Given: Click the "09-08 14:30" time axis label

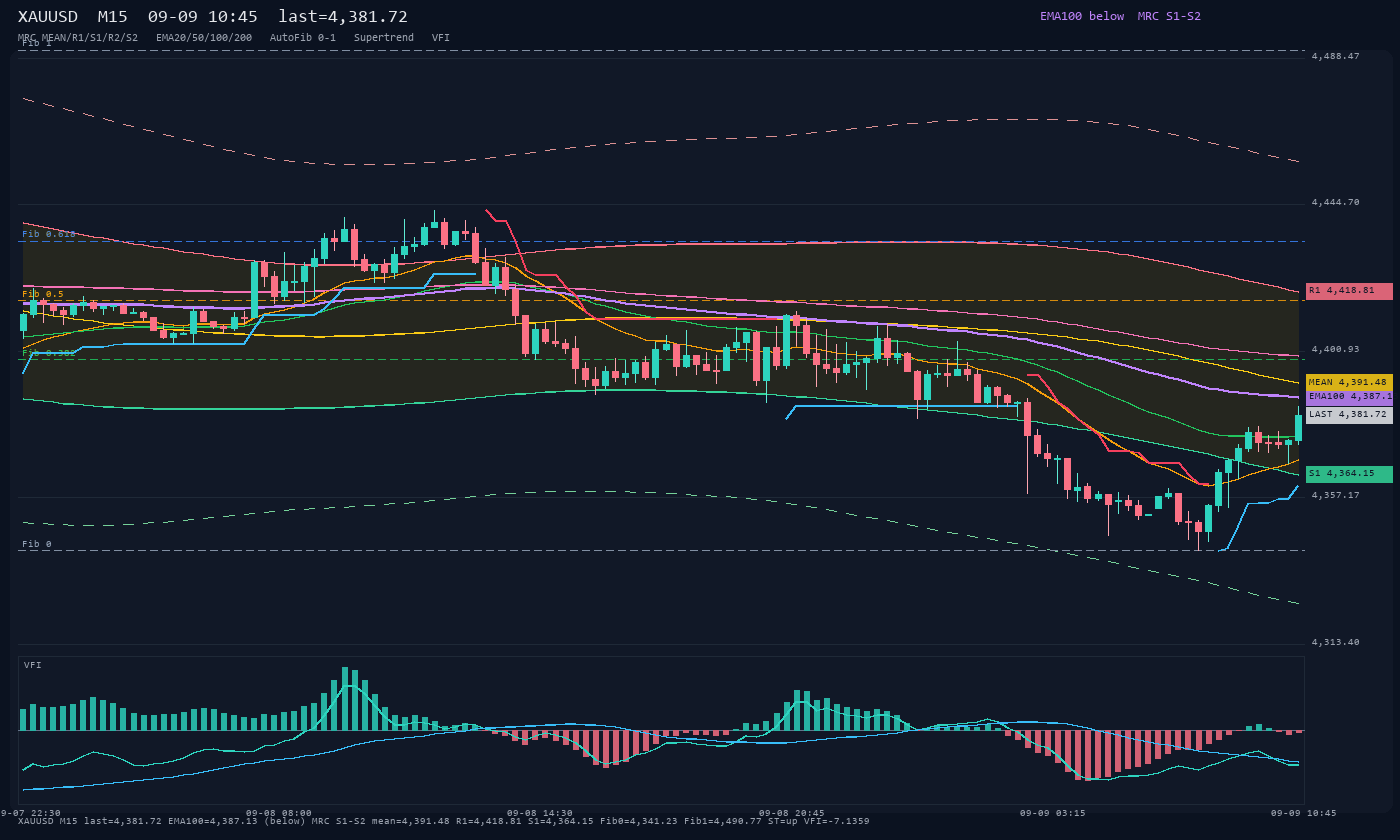Looking at the screenshot, I should pos(540,813).
